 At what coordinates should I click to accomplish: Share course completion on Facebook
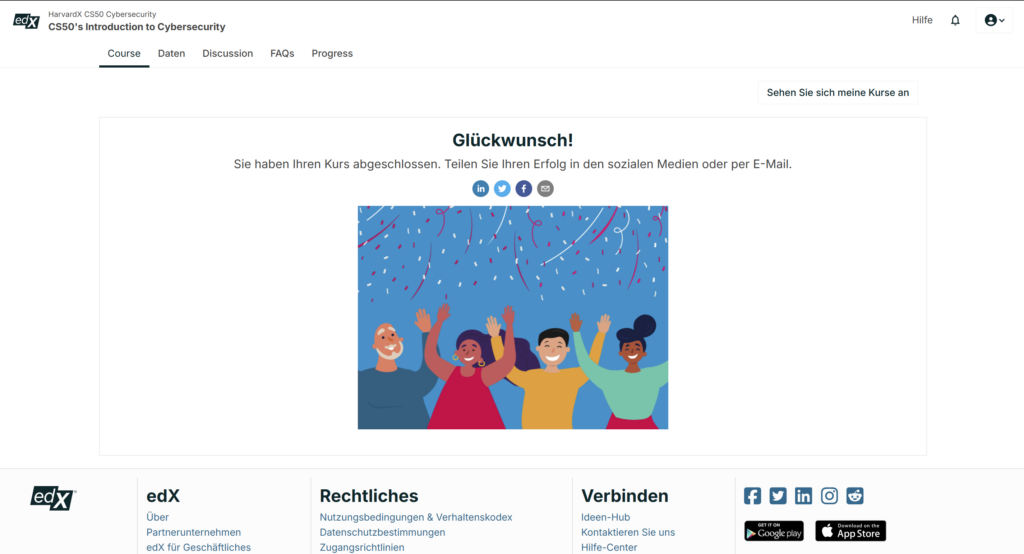524,189
